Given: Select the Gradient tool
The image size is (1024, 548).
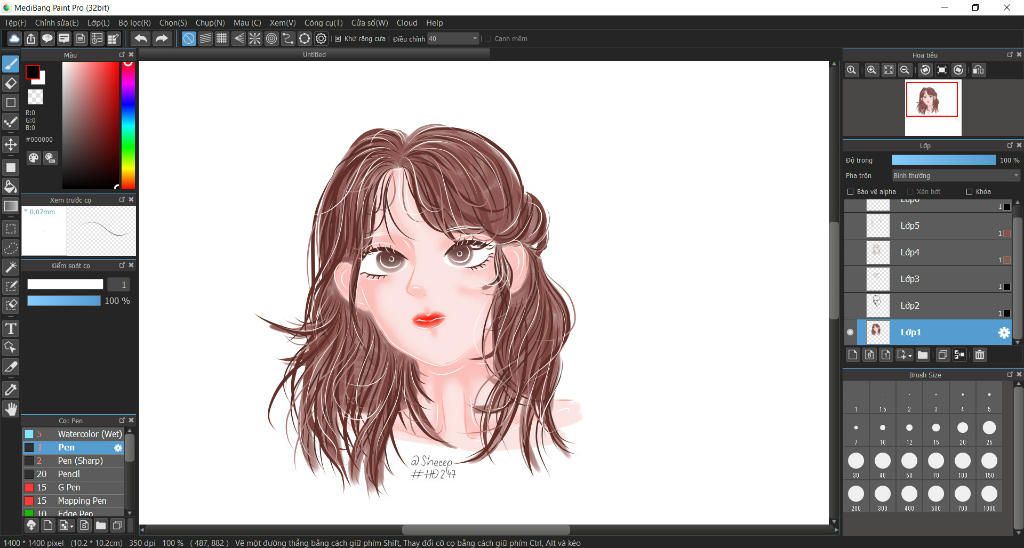Looking at the screenshot, I should tap(10, 206).
